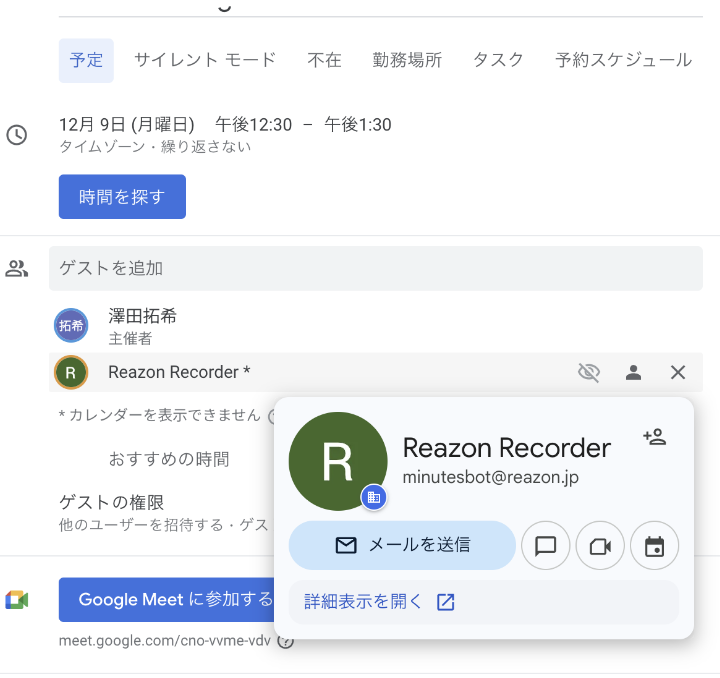Open 予約スケジュール tab
720x678 pixels.
624,60
